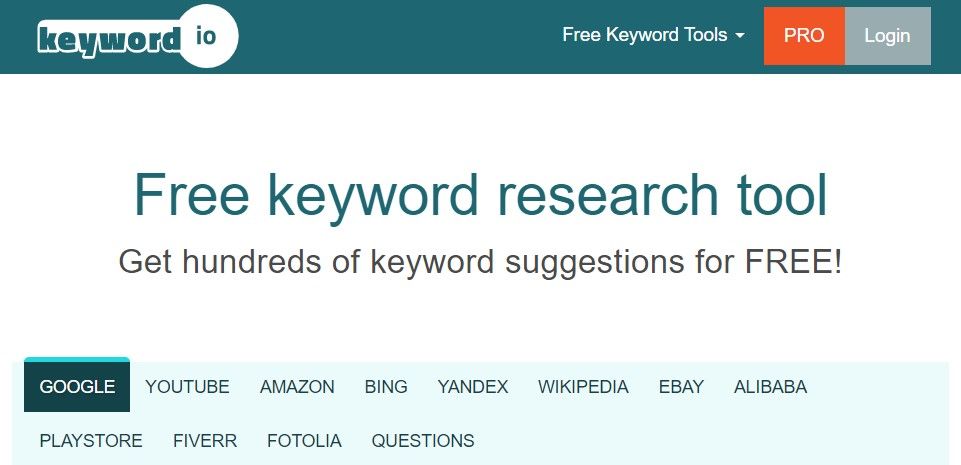Click the Free keyword research tool heading

click(x=480, y=196)
